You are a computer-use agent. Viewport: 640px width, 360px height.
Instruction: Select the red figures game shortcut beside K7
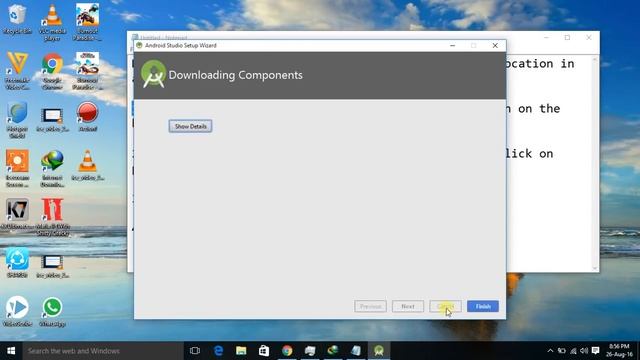click(x=52, y=217)
